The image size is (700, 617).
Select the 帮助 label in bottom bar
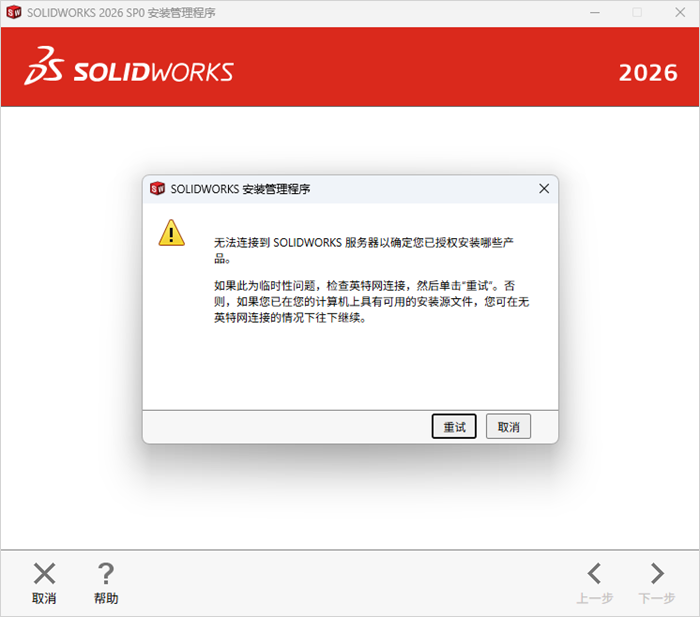click(106, 598)
